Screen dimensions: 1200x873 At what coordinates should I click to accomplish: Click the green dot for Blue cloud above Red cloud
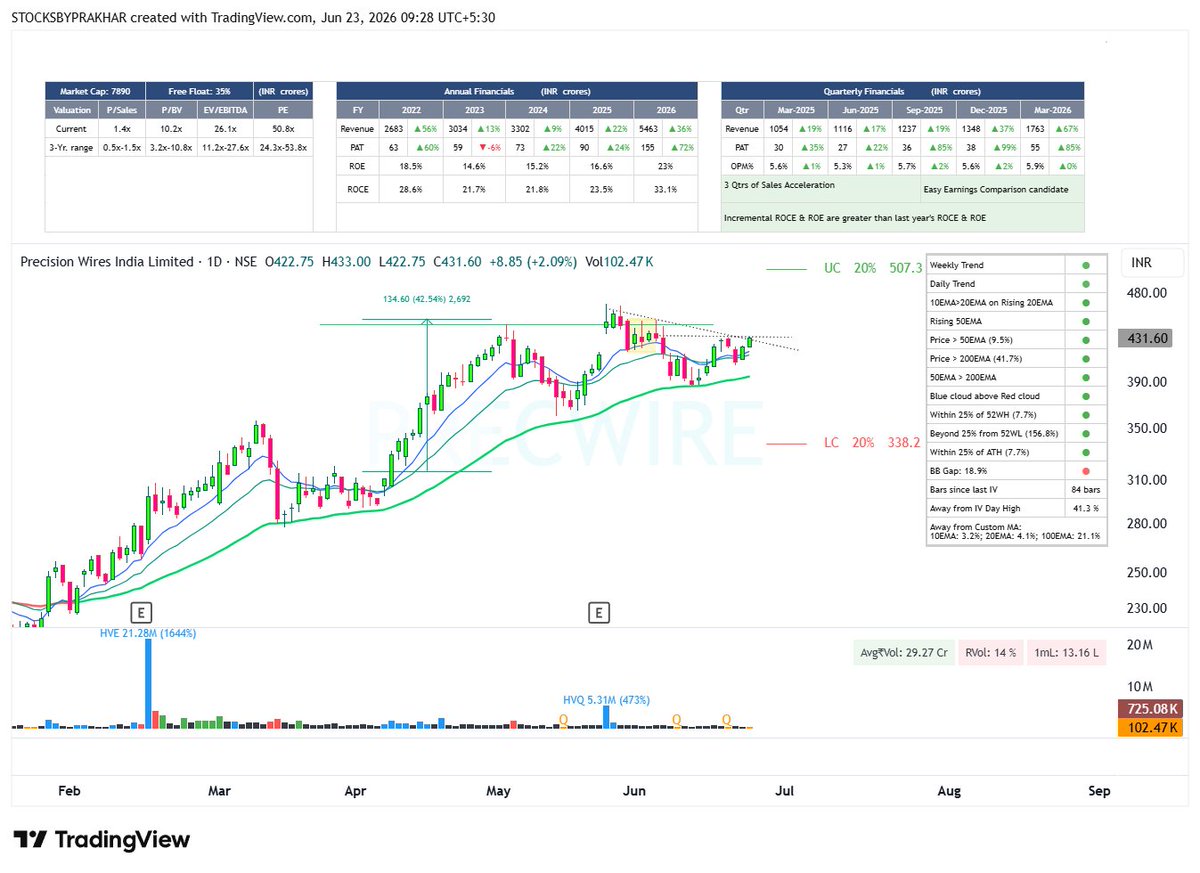1086,396
